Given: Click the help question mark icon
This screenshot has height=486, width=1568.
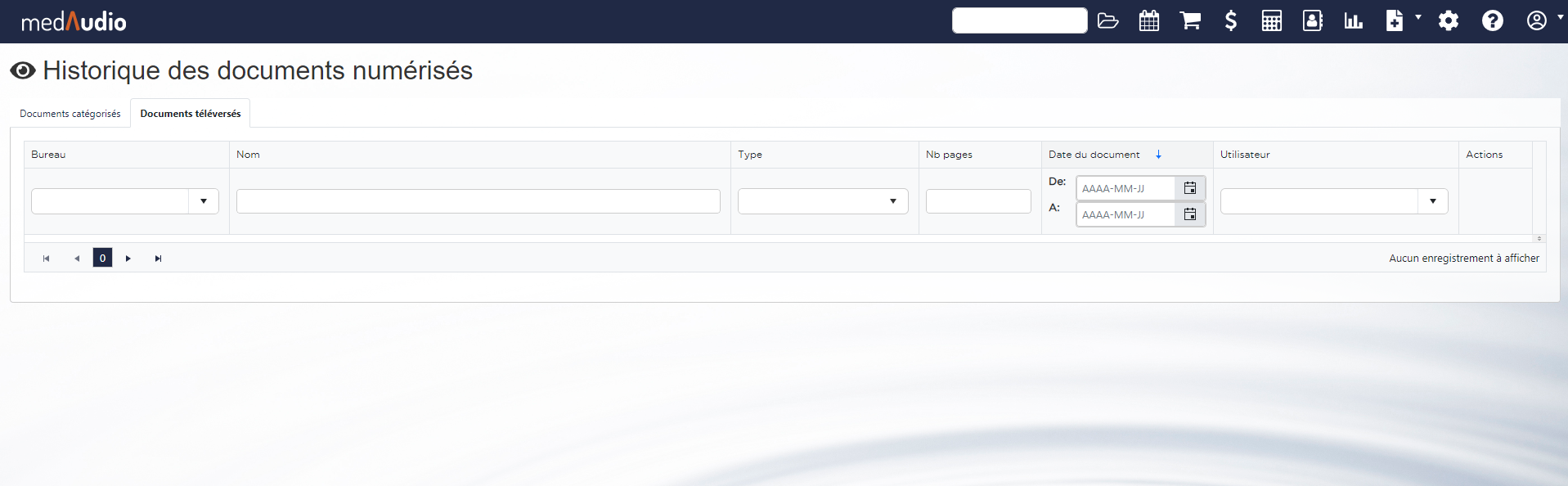Looking at the screenshot, I should tap(1492, 21).
